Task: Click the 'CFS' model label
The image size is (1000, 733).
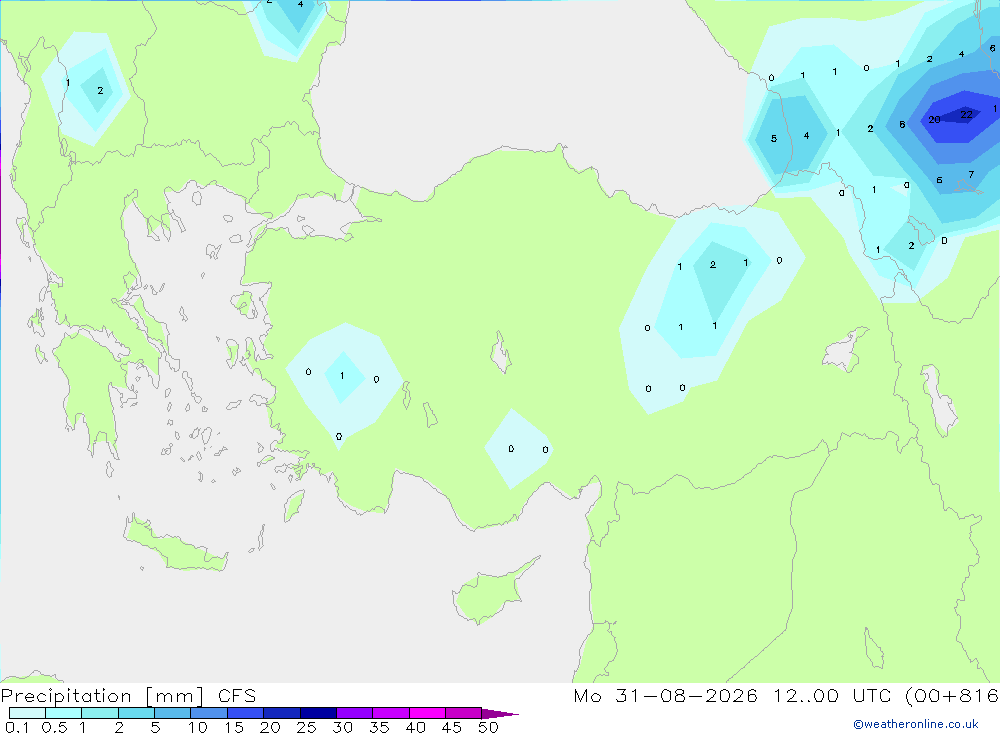Action: (x=237, y=696)
